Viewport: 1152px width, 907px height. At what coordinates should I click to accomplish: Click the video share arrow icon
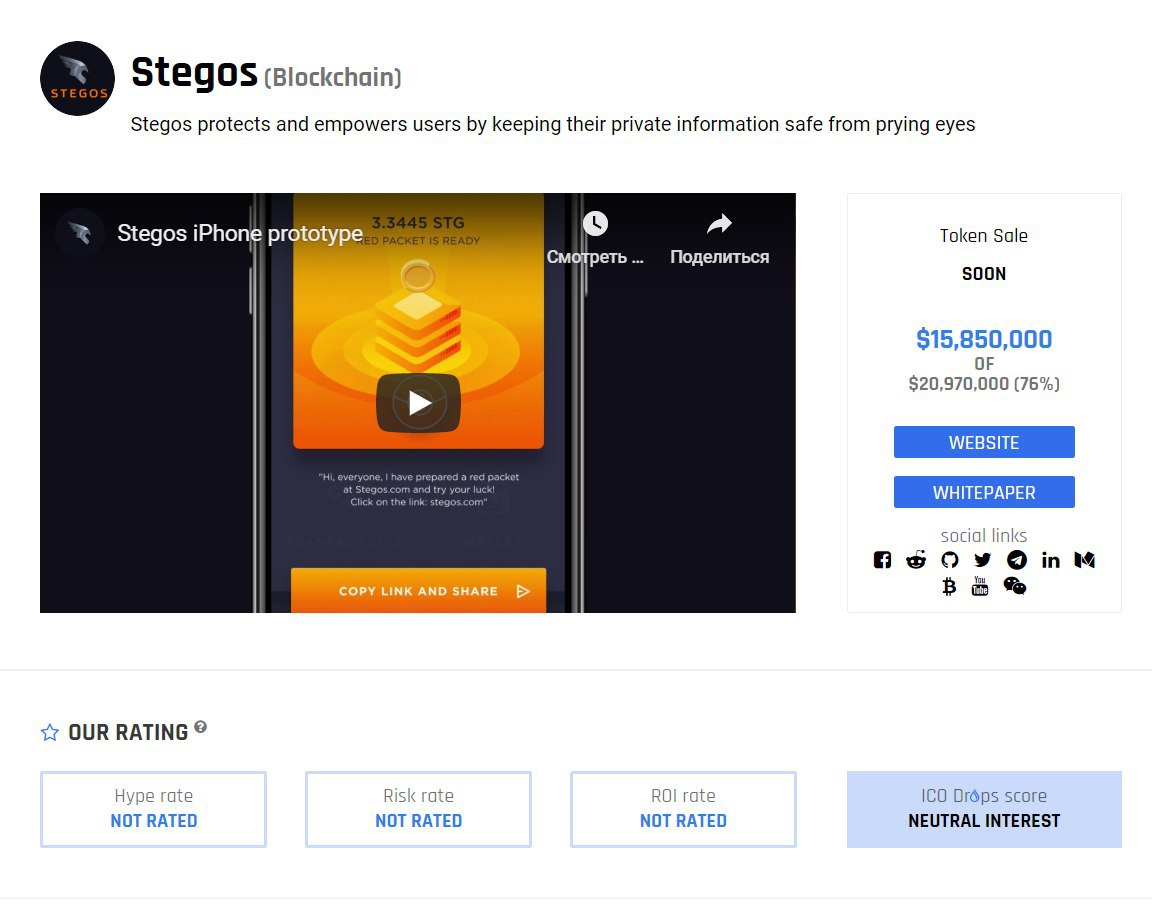[719, 223]
